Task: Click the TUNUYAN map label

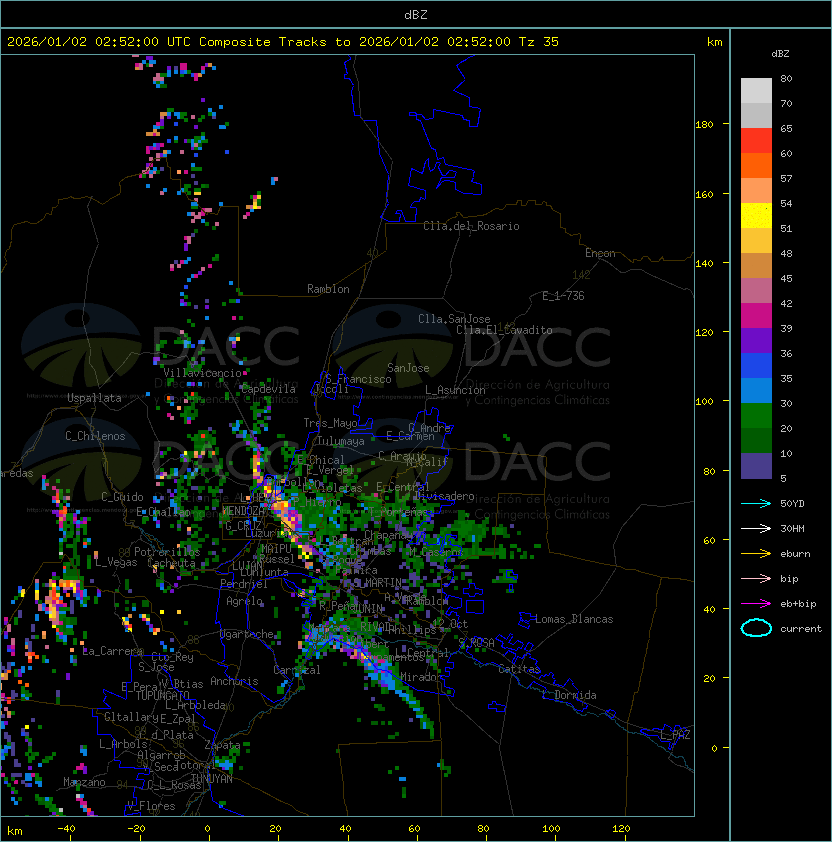Action: click(212, 779)
